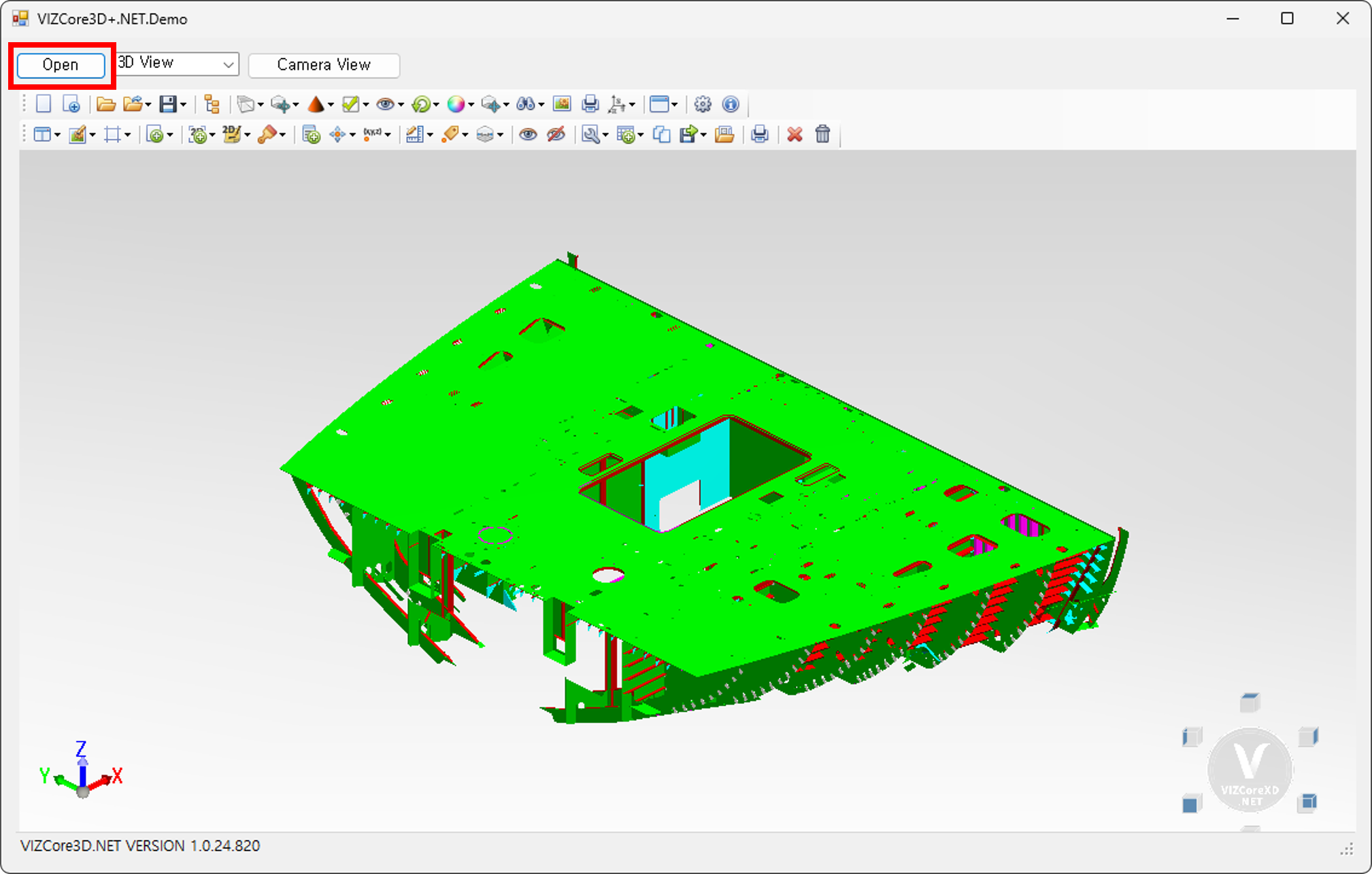
Task: Click the green checkmark selection icon
Action: (x=350, y=104)
